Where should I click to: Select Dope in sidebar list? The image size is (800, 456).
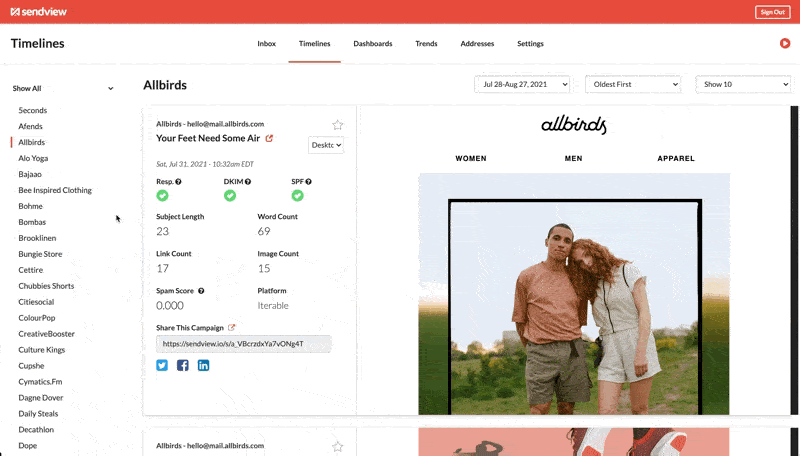pos(28,446)
